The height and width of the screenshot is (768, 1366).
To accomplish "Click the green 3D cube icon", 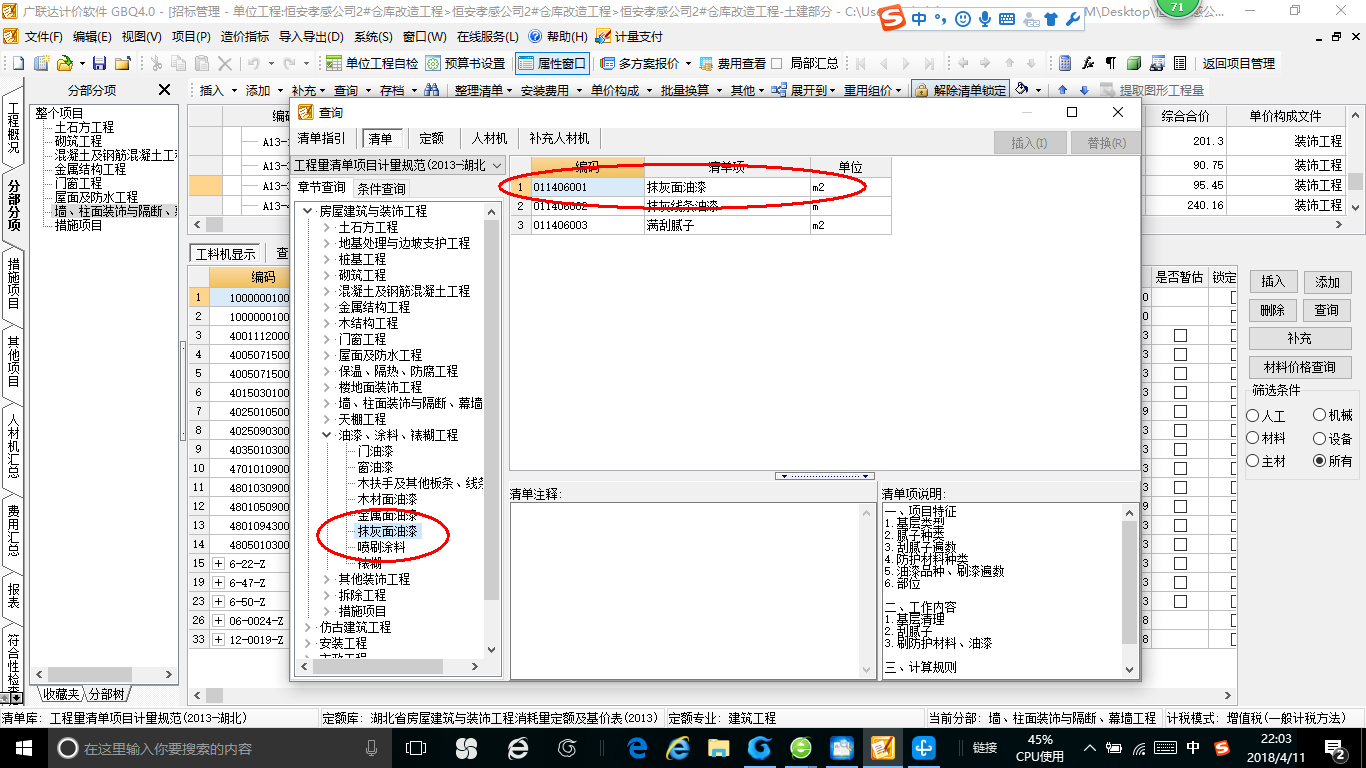I will (1134, 63).
